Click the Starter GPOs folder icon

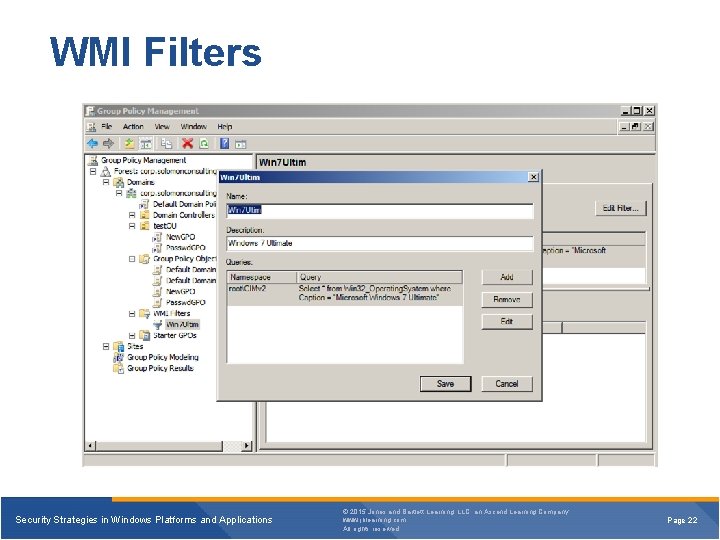pos(144,336)
